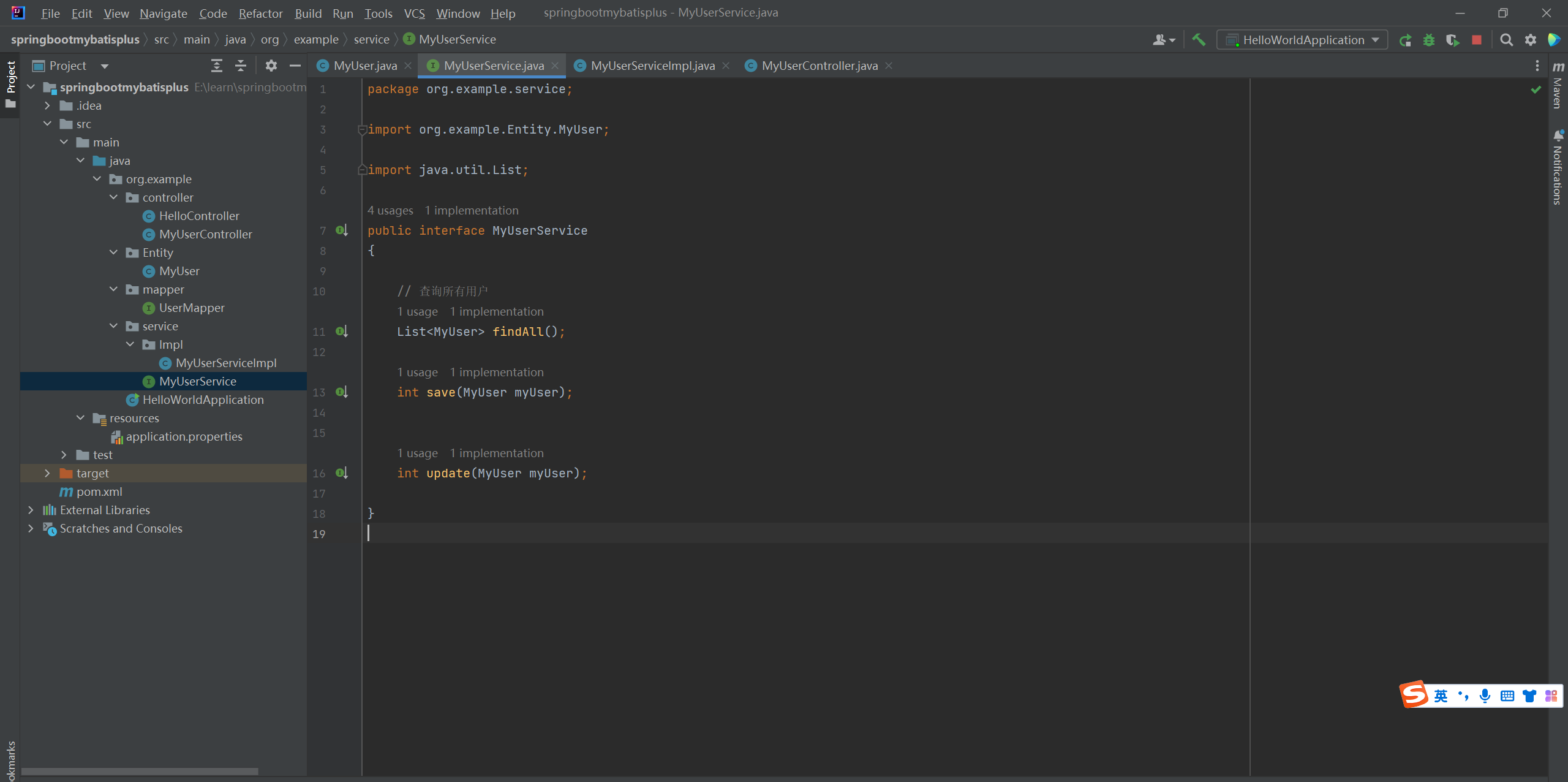Open the Refactor menu

point(260,13)
